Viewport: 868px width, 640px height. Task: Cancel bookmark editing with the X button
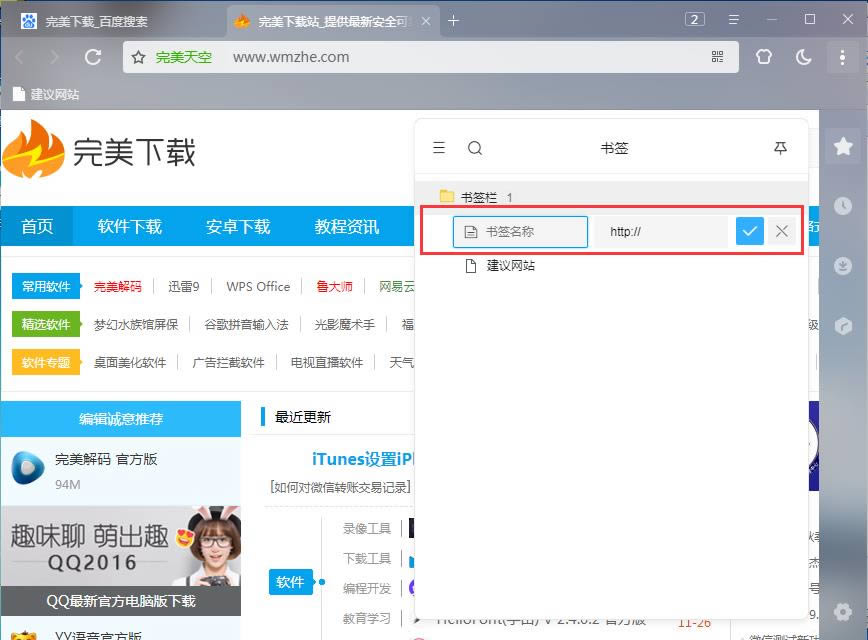(782, 232)
